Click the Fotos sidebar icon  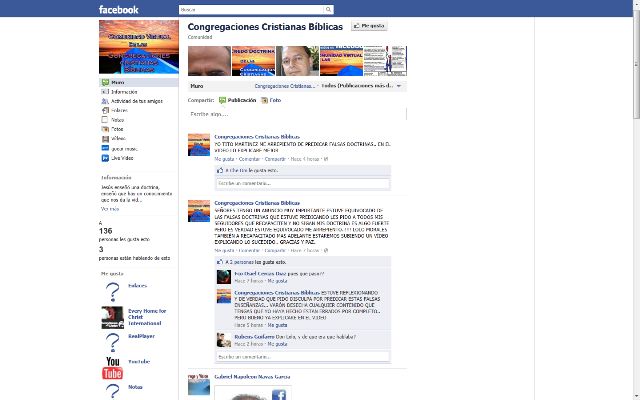click(x=105, y=129)
